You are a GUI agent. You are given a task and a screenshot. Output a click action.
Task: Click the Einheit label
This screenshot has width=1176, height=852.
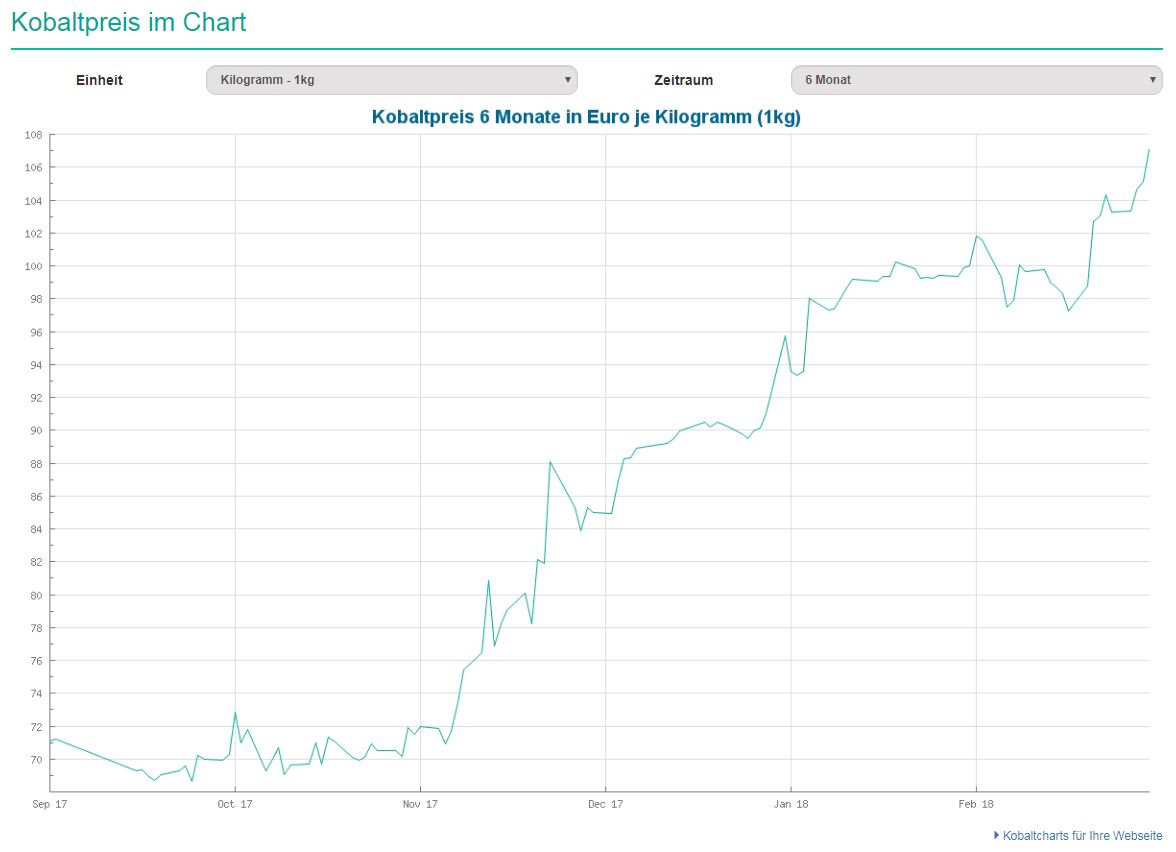[x=99, y=80]
